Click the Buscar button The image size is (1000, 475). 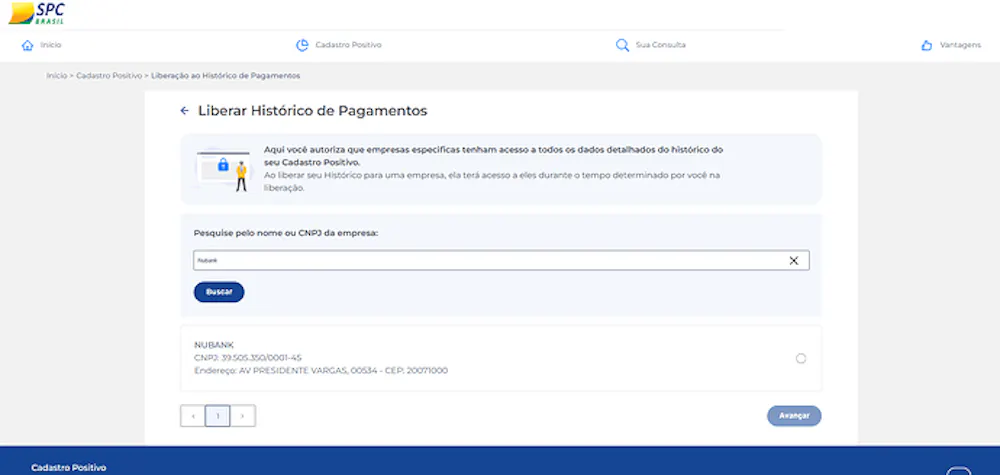pyautogui.click(x=219, y=292)
